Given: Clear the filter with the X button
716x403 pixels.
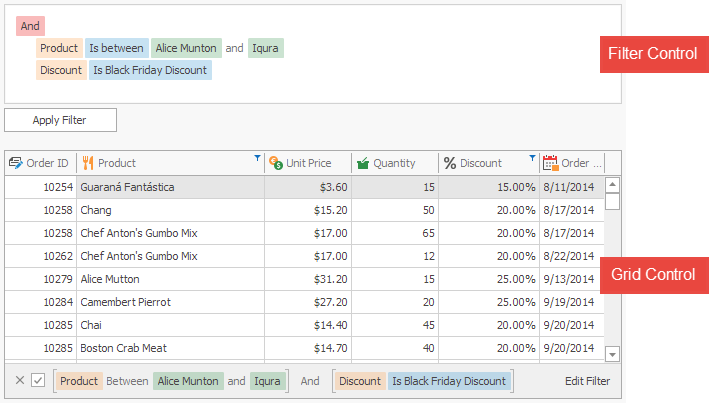Looking at the screenshot, I should (20, 380).
